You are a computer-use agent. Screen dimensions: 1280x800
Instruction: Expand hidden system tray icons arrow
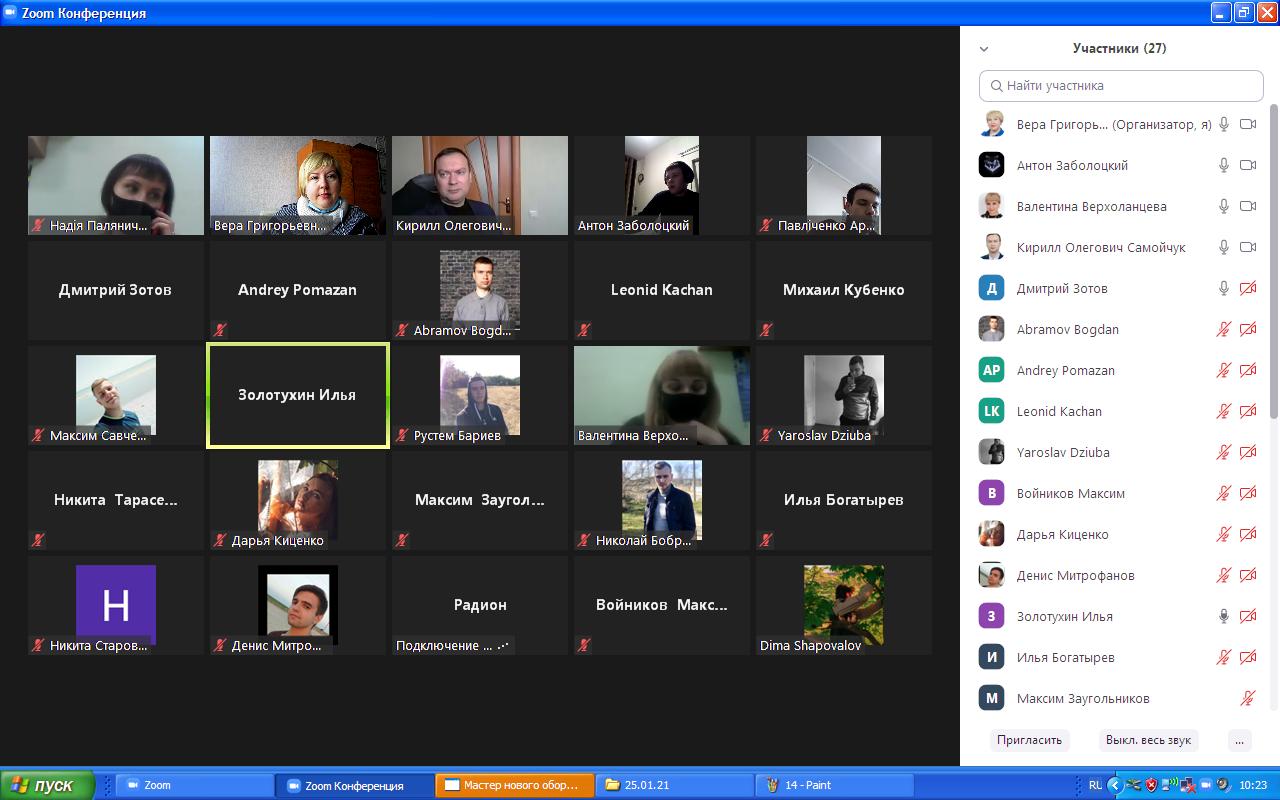pos(1115,785)
